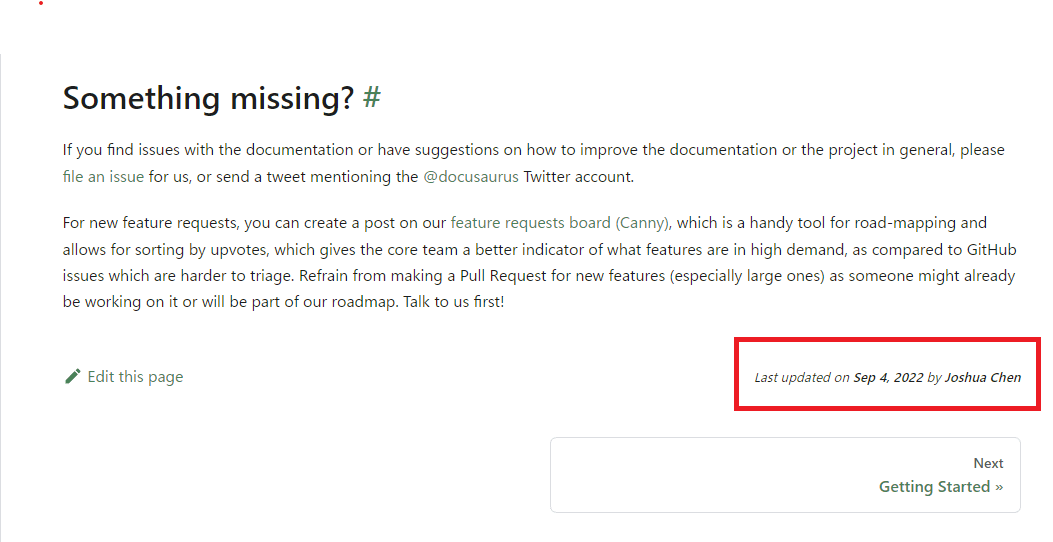
Task: Open the file an issue link
Action: 103,177
